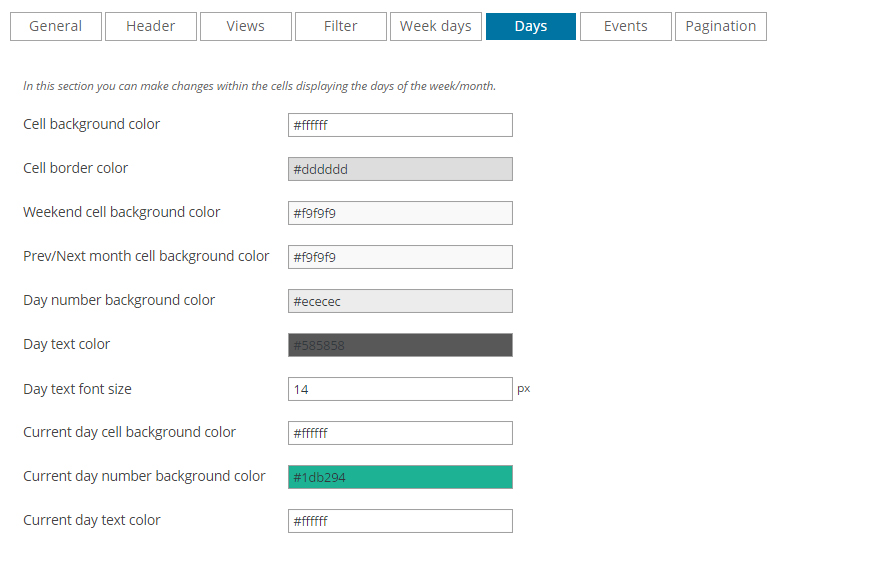
Task: Click the Cell background color field
Action: coord(400,125)
